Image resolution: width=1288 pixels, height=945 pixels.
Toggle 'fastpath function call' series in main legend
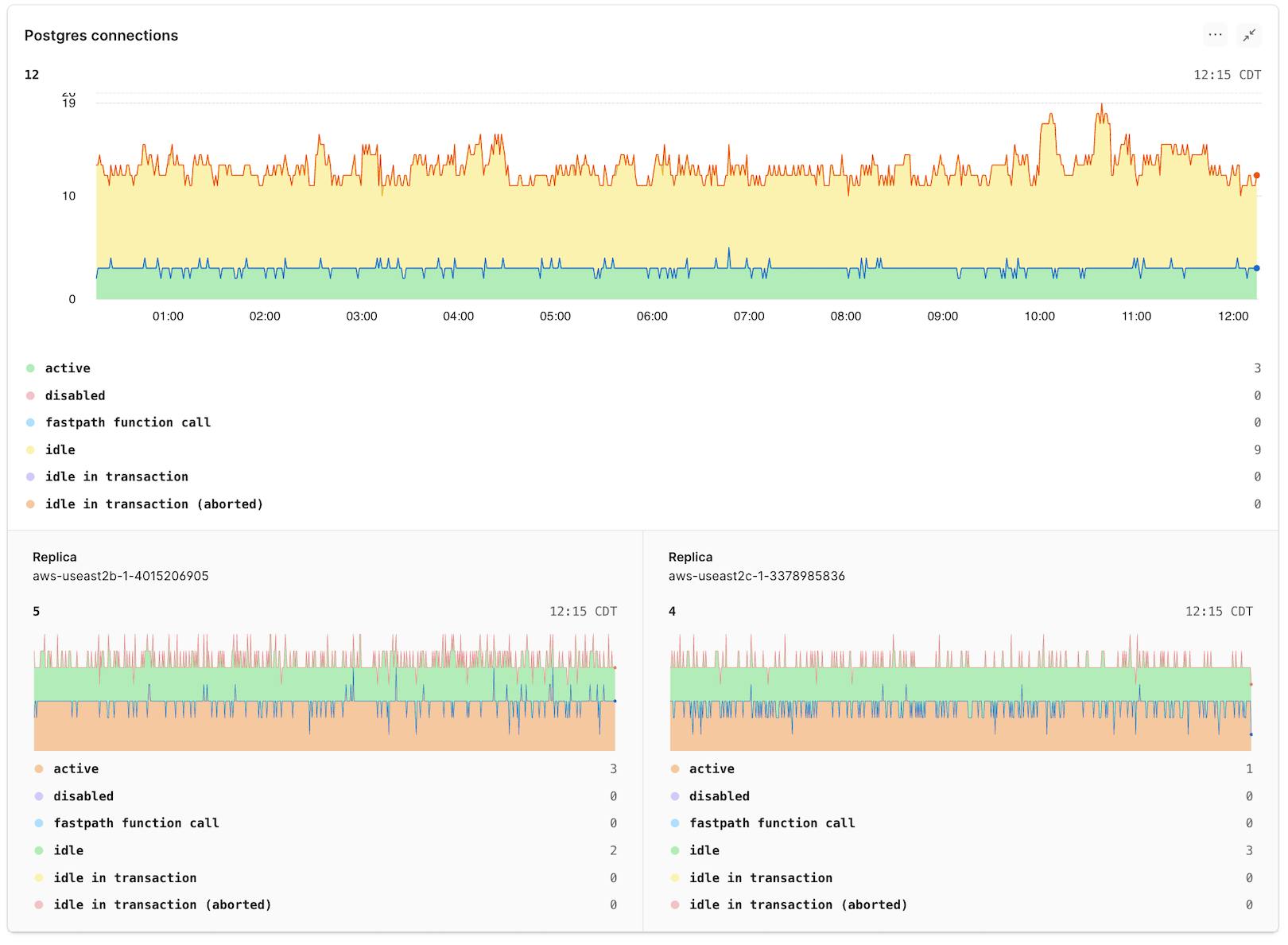tap(127, 422)
